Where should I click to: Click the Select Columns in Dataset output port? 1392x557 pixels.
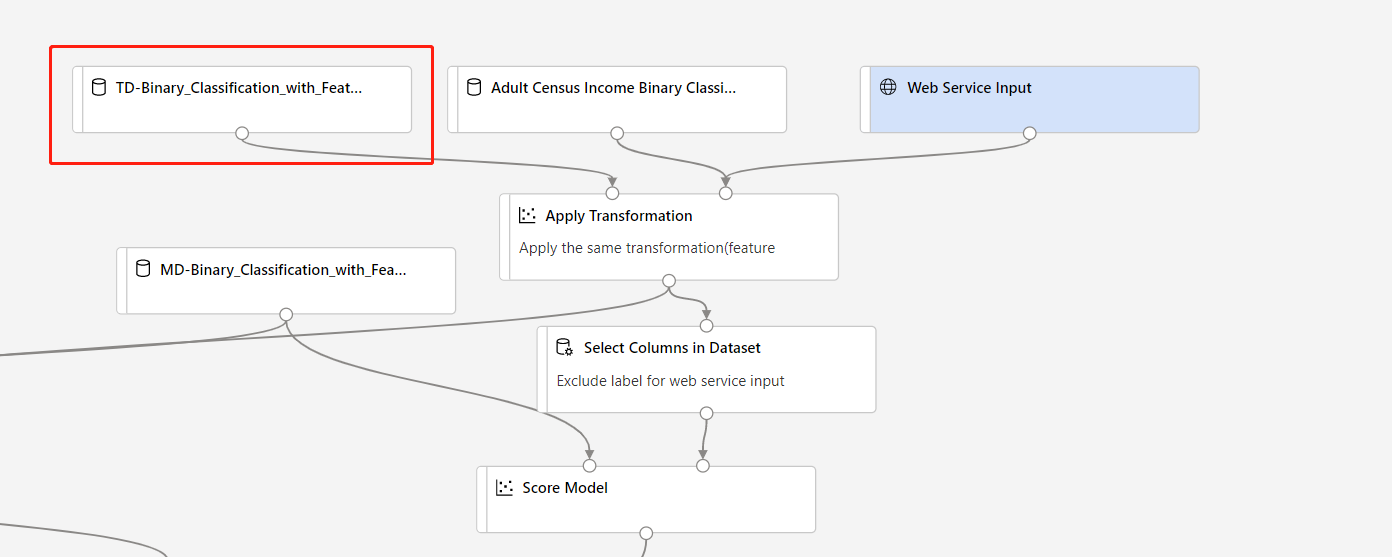(x=707, y=413)
